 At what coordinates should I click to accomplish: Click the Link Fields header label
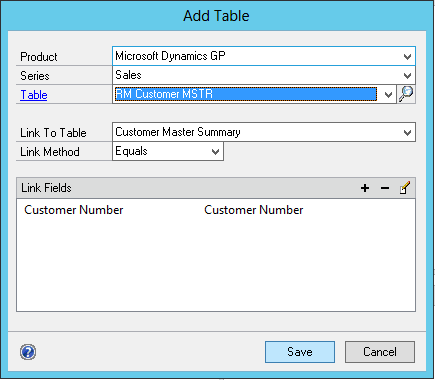46,188
